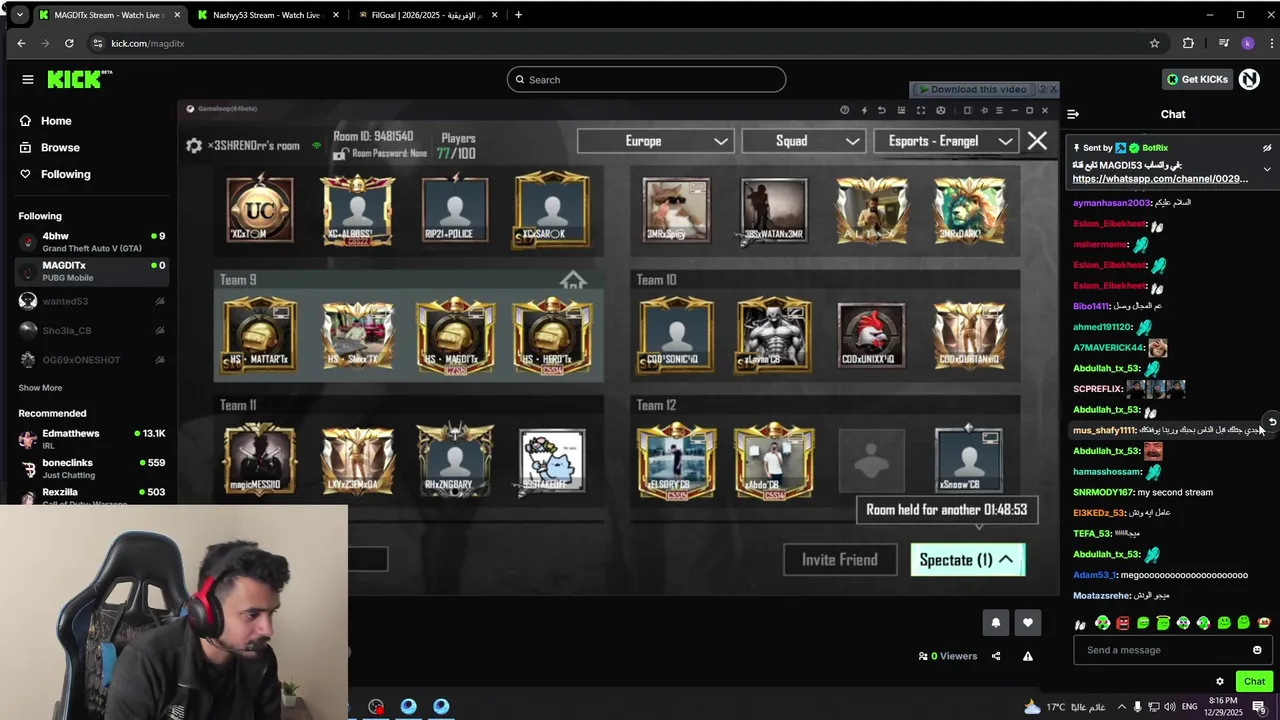Select xLavan CB avatar in Team 10

774,335
